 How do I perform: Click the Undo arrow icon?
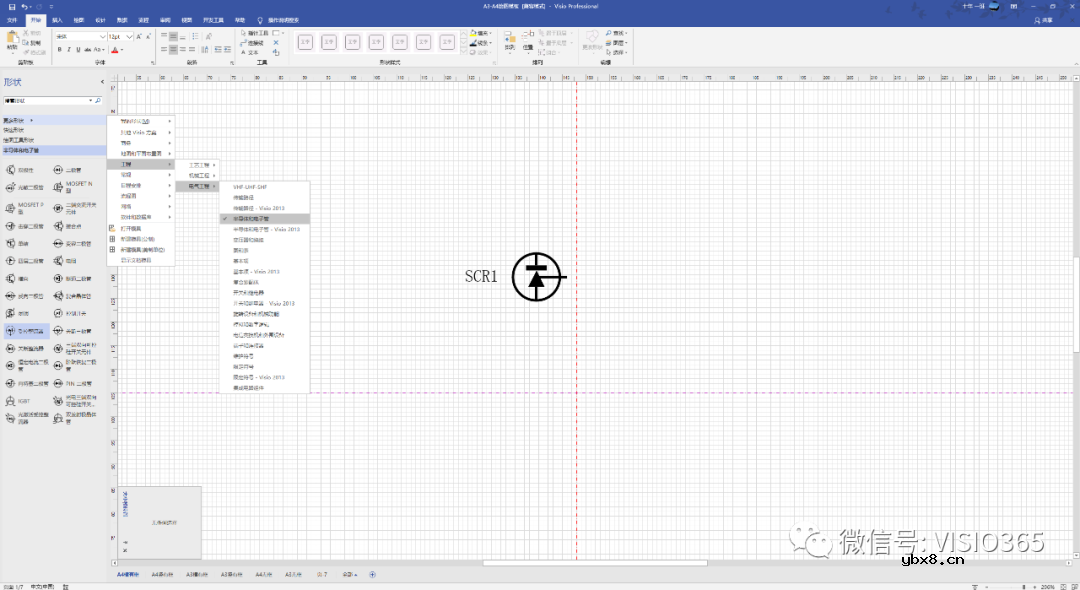pos(26,7)
